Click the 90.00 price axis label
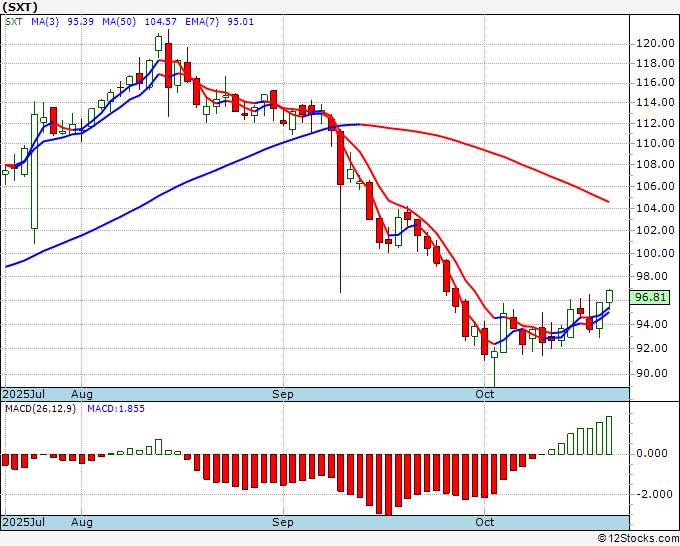This screenshot has height=546, width=680. click(x=652, y=373)
